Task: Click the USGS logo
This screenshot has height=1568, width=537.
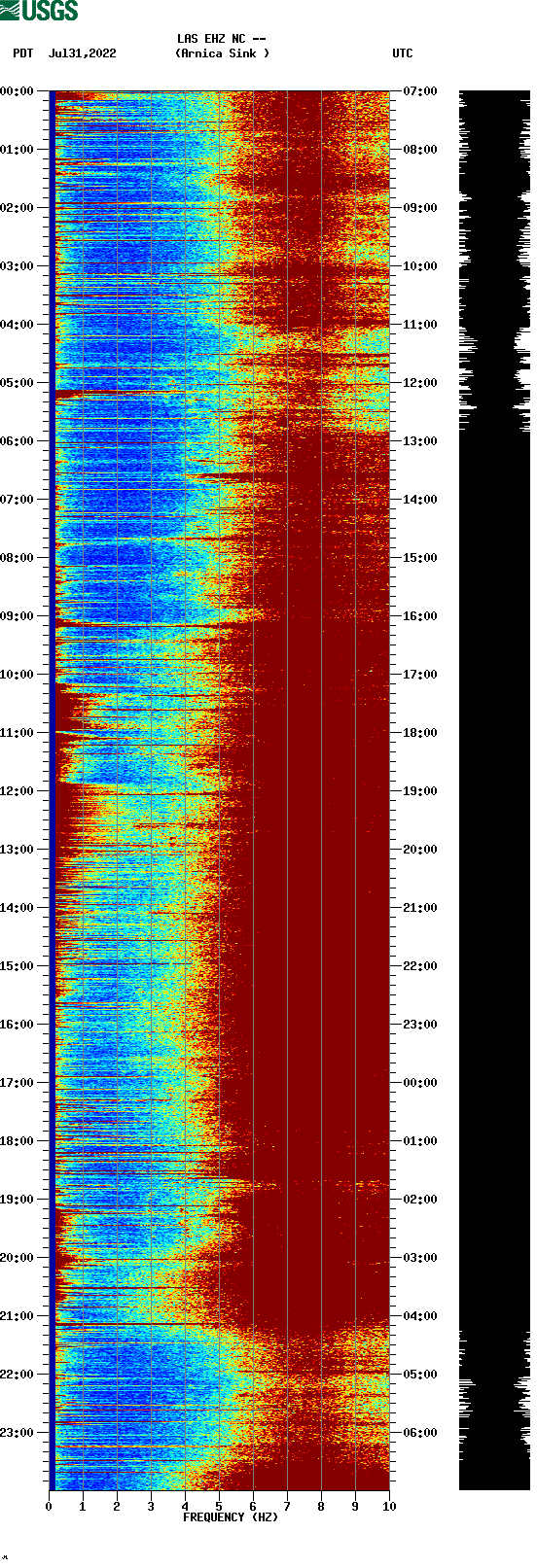Action: click(x=39, y=11)
